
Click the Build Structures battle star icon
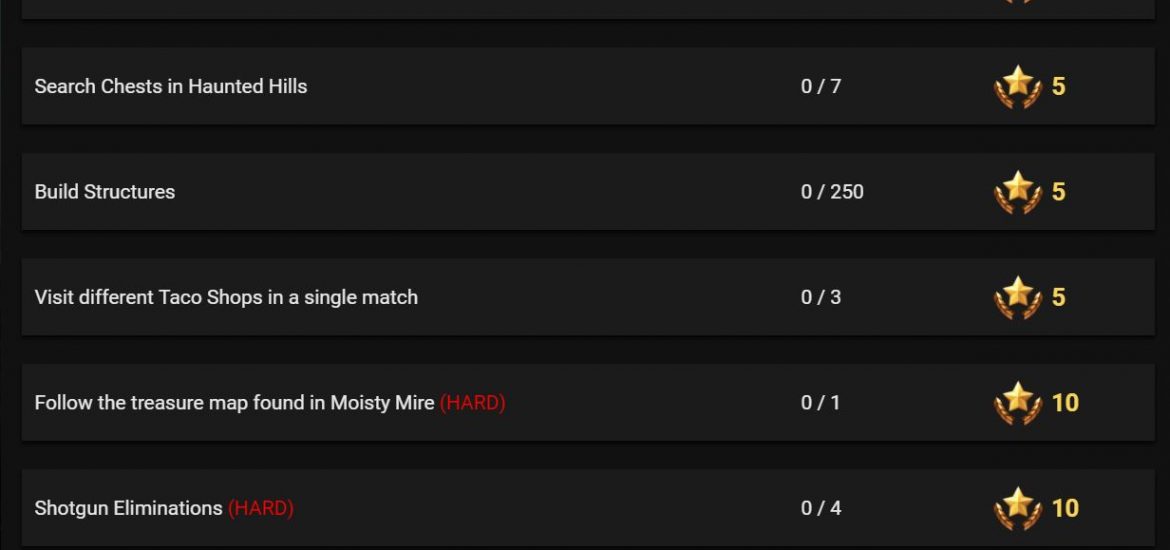(1018, 192)
